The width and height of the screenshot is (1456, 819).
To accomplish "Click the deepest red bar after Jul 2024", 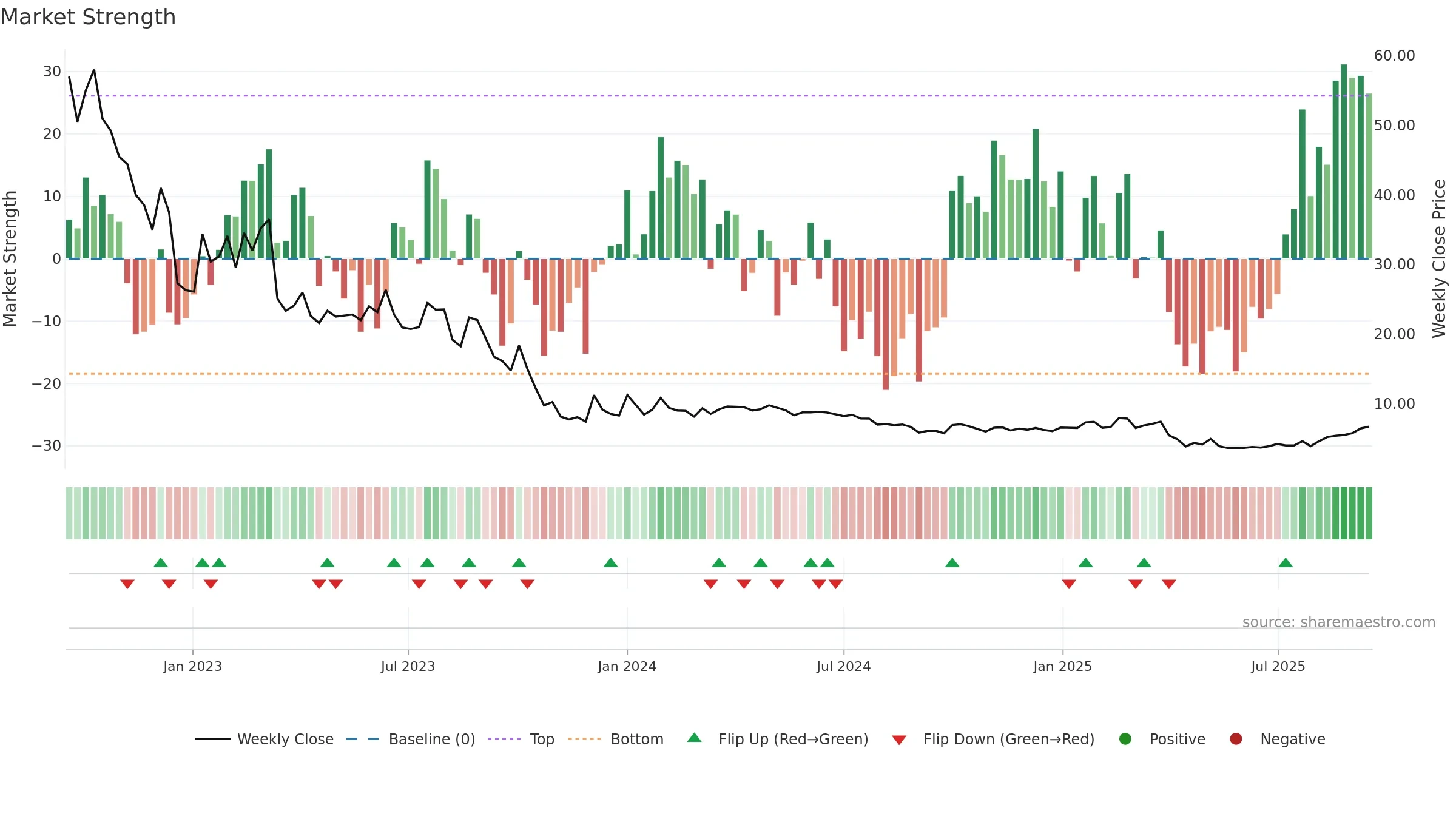I will point(886,325).
